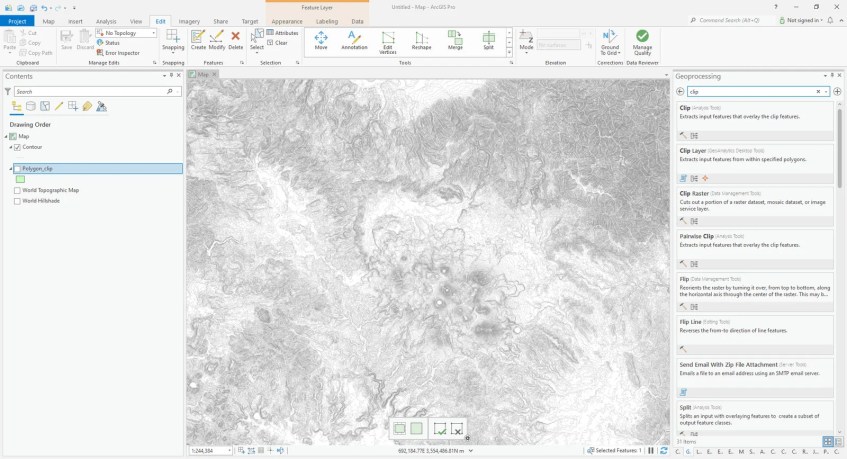The image size is (847, 459).
Task: Clear the current selection
Action: pyautogui.click(x=277, y=43)
